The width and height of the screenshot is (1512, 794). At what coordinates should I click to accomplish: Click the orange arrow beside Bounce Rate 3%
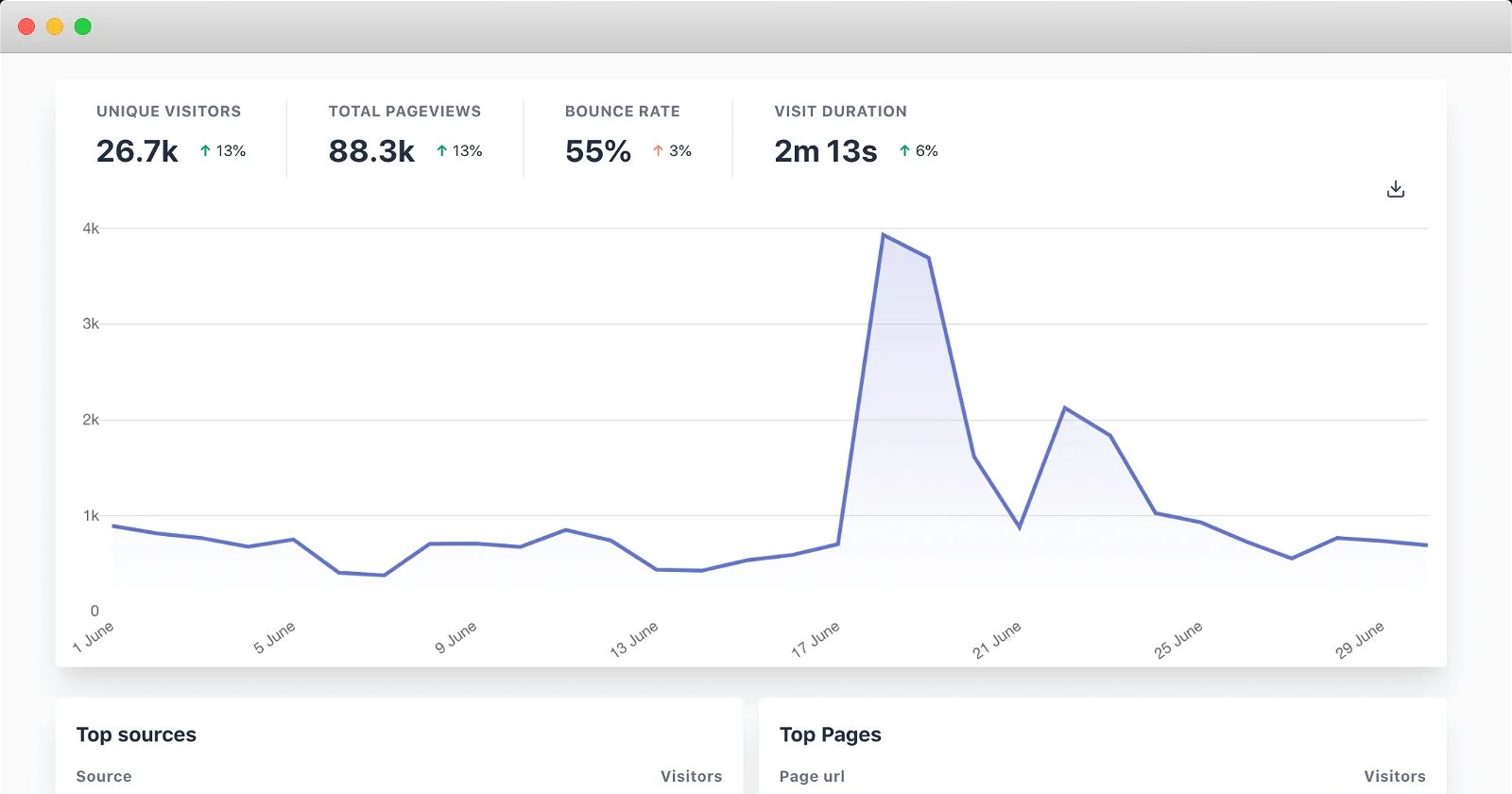pos(658,150)
